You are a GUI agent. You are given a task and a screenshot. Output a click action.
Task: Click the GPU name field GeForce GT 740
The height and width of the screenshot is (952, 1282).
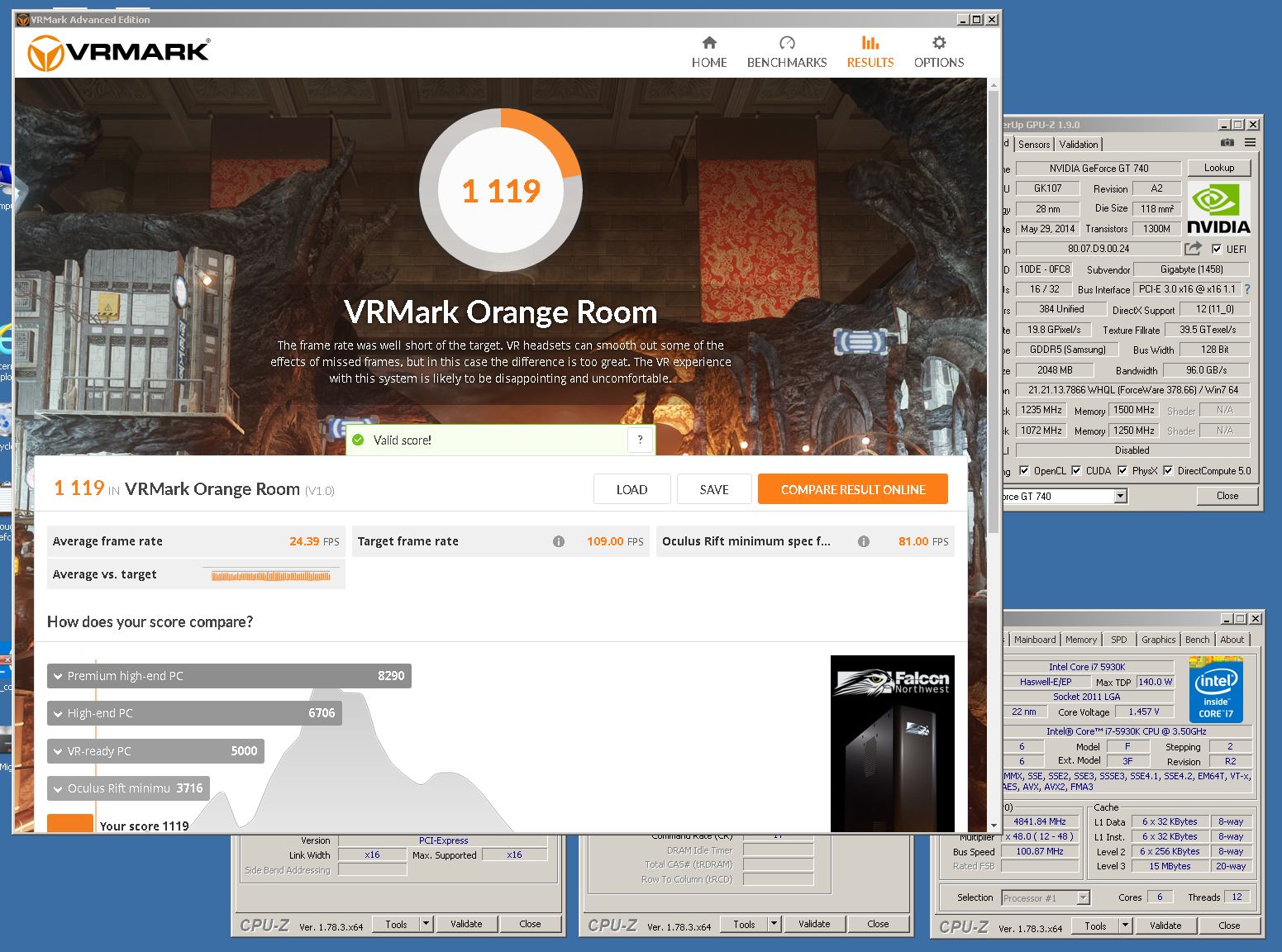coord(1099,168)
